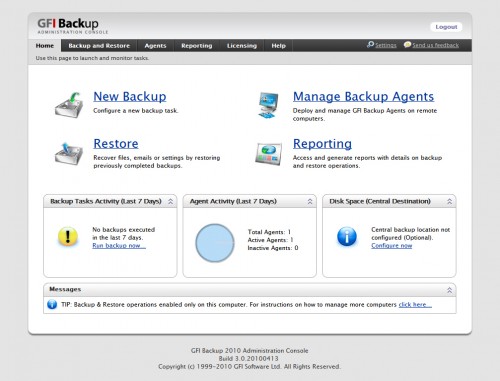Click the feedback speech bubble icon
This screenshot has height=381, width=500.
point(407,44)
